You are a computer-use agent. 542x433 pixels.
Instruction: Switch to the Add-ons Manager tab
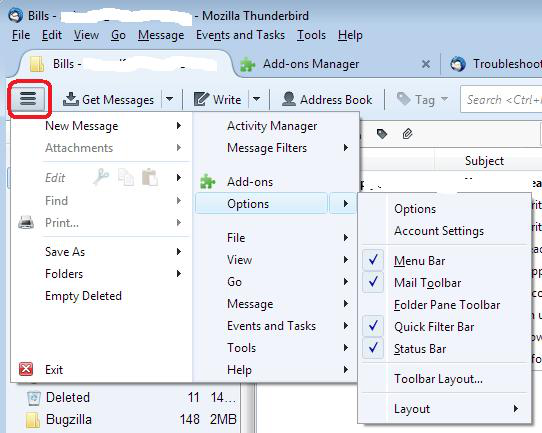pos(311,64)
